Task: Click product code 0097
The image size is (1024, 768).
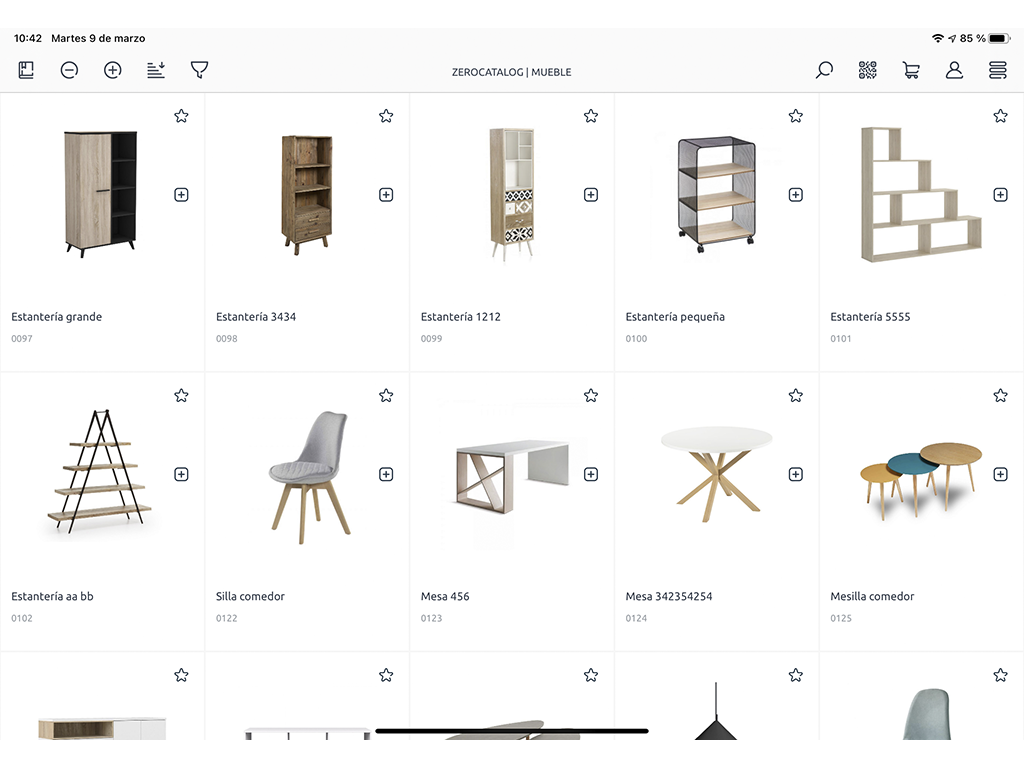Action: [x=22, y=338]
